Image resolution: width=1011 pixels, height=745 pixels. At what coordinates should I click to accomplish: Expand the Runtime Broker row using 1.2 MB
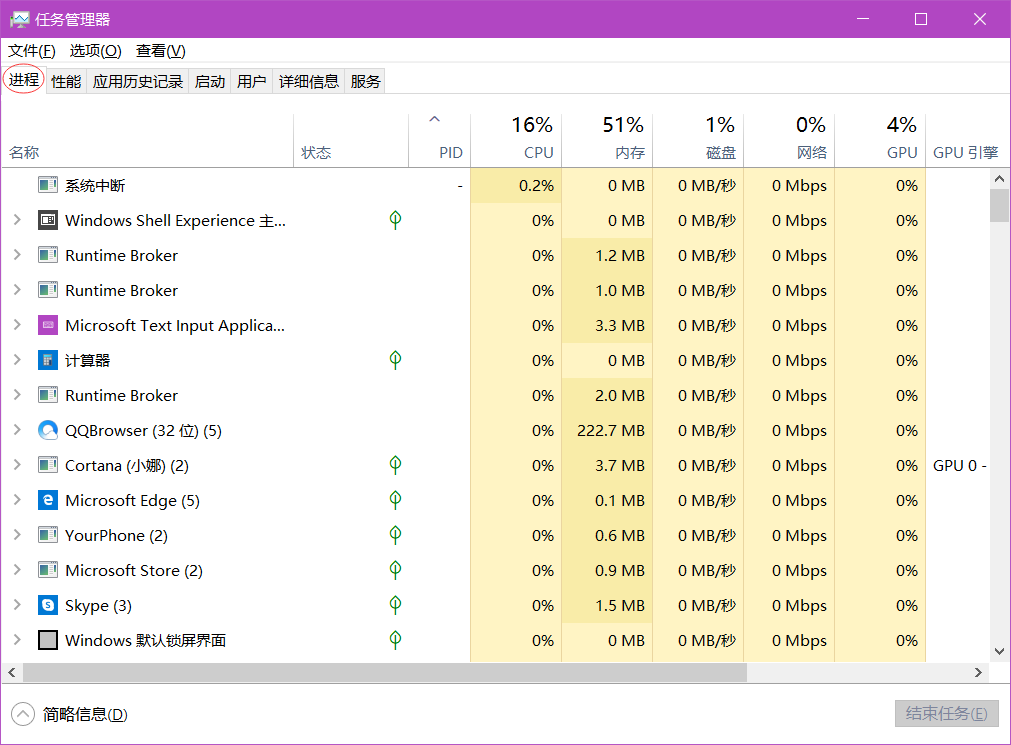click(x=17, y=255)
